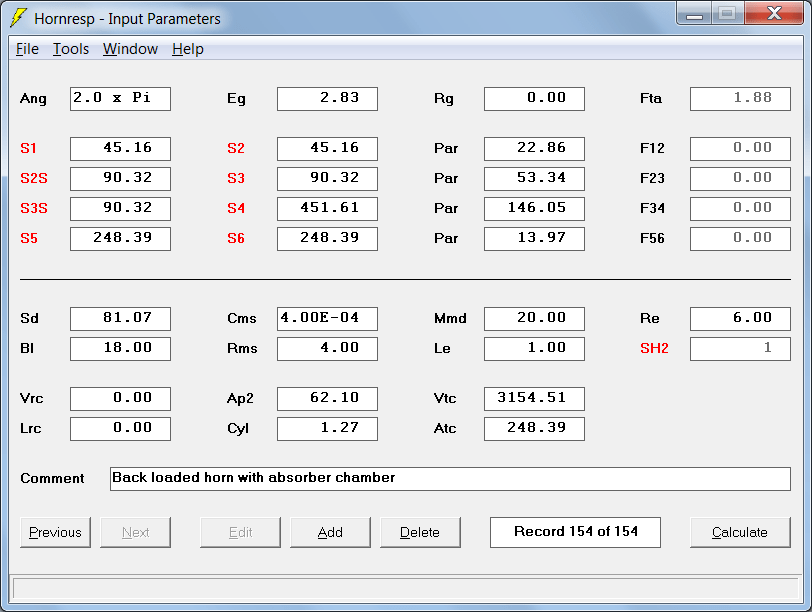Click the red S6 label
This screenshot has width=812, height=612.
click(236, 239)
